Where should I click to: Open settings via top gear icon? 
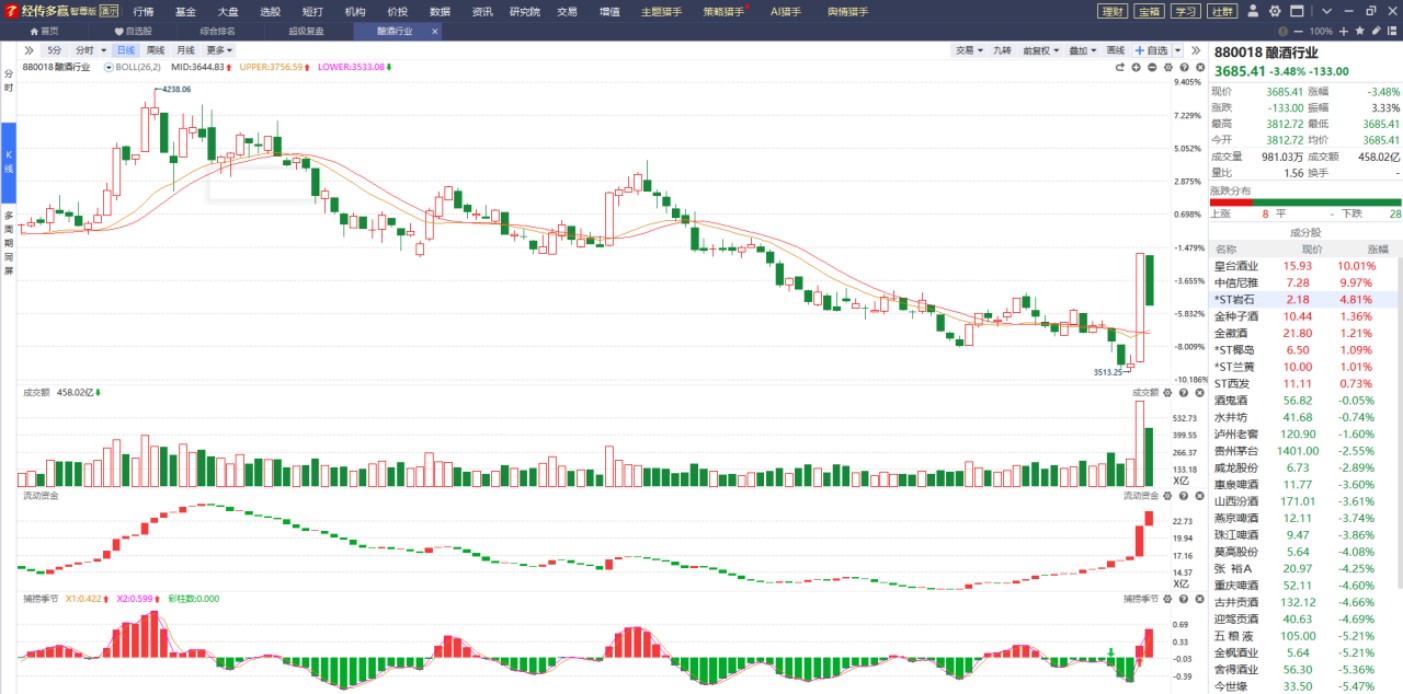coord(1275,11)
